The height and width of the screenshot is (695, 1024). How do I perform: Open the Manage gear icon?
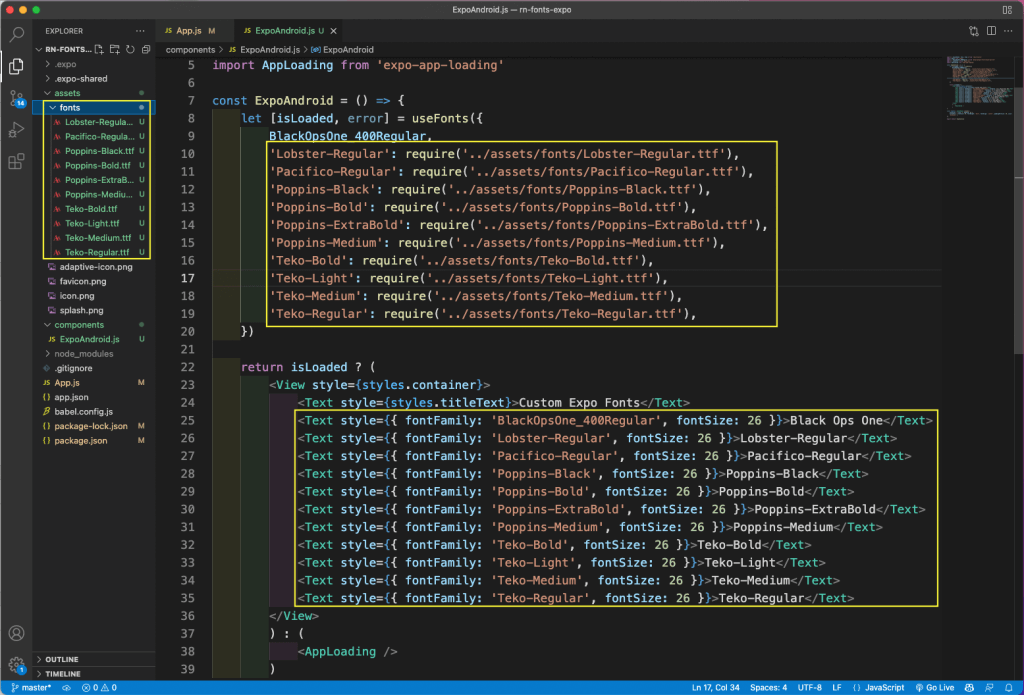(16, 665)
